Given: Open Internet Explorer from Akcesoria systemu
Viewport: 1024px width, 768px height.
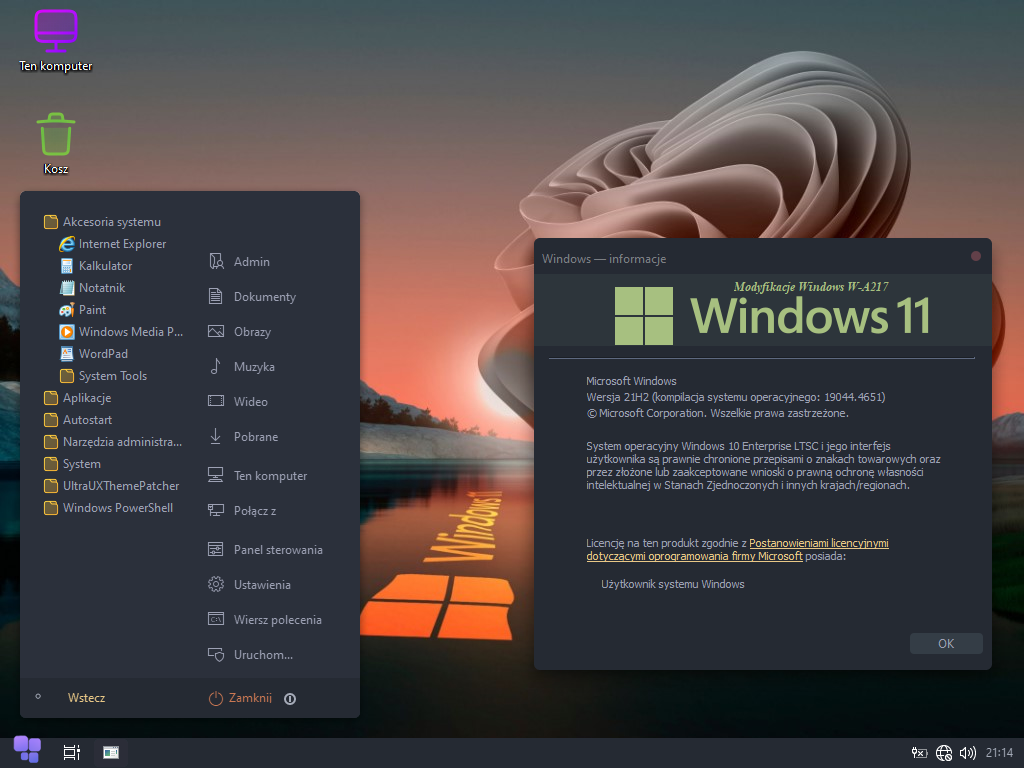Looking at the screenshot, I should (x=121, y=244).
